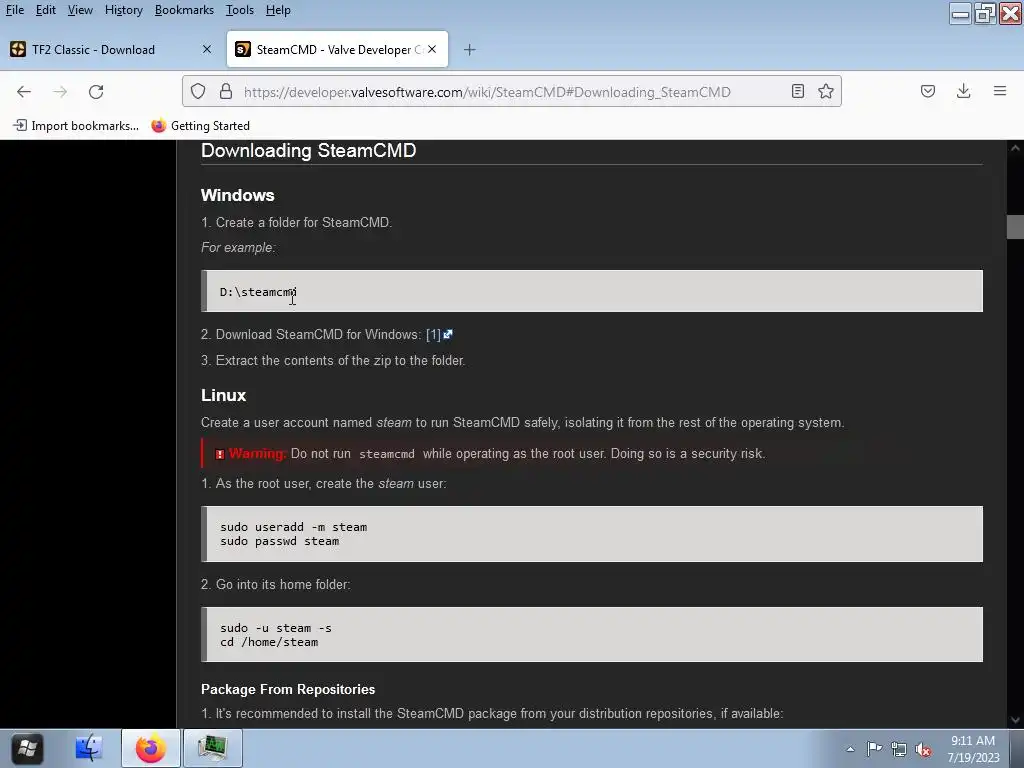Open the Firefox hamburger menu
This screenshot has width=1024, height=768.
coord(1000,91)
